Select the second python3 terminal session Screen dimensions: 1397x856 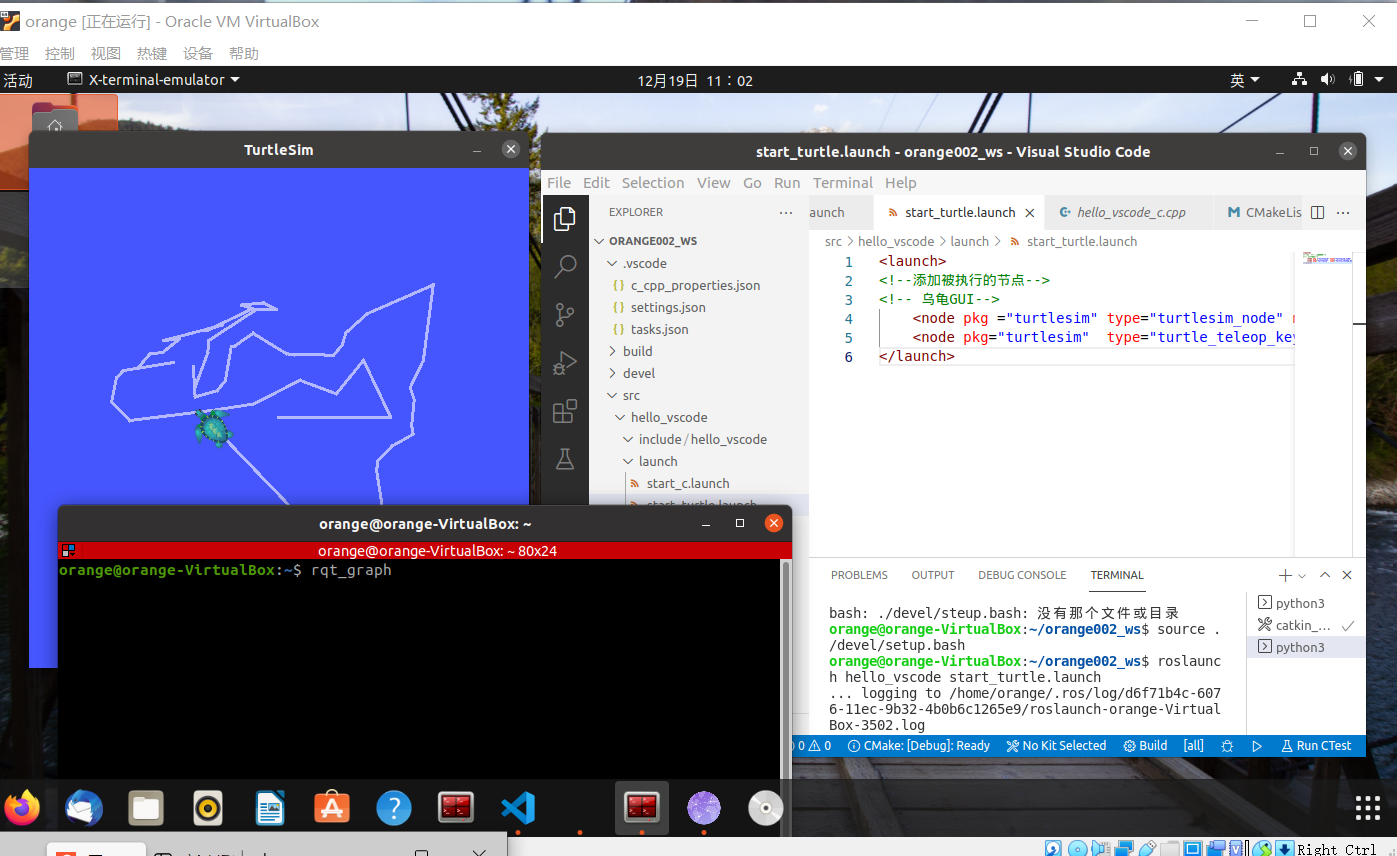coord(1300,647)
